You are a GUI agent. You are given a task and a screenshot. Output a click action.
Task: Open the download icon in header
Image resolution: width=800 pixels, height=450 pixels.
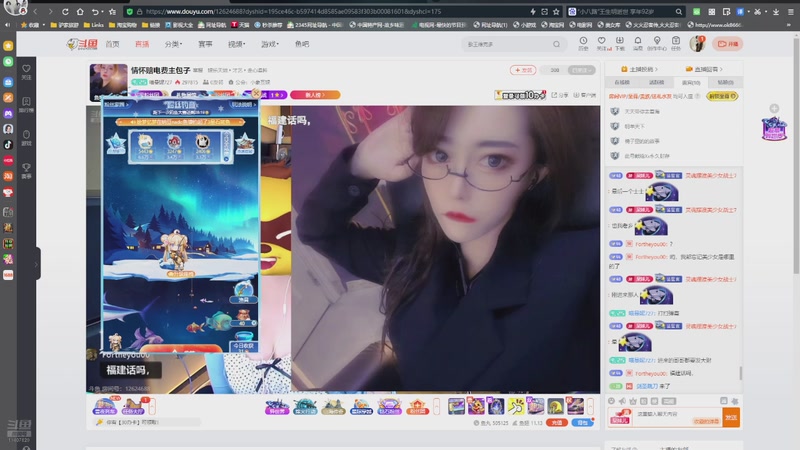[x=619, y=43]
